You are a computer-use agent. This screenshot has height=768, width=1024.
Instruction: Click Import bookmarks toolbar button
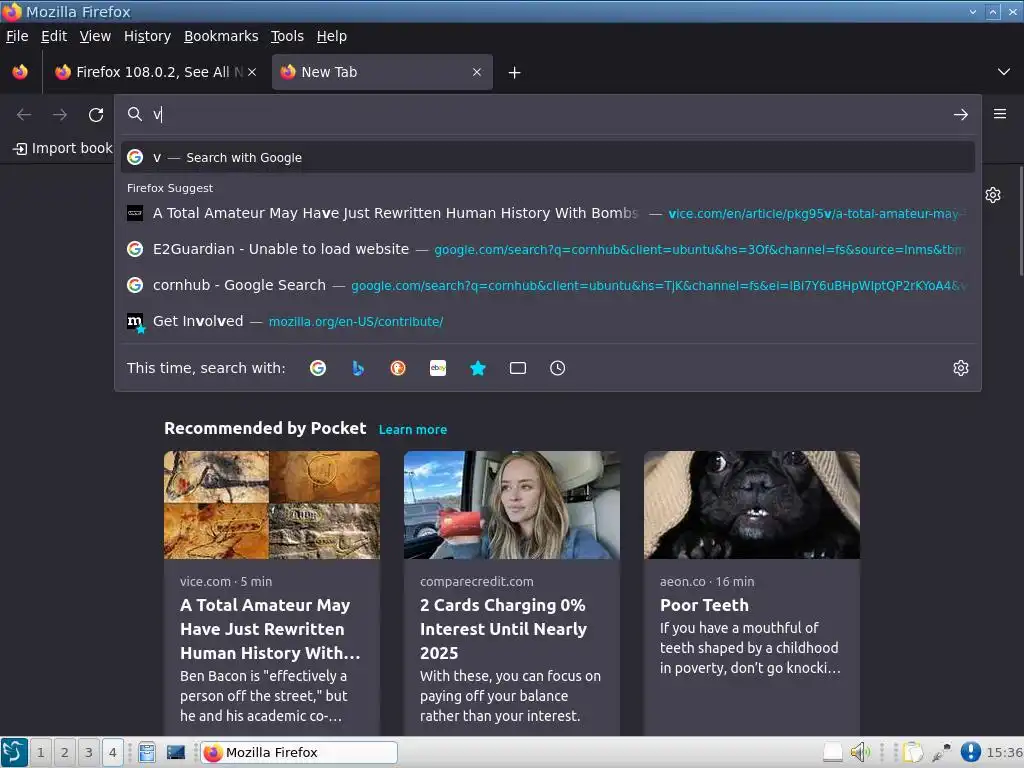[x=63, y=148]
